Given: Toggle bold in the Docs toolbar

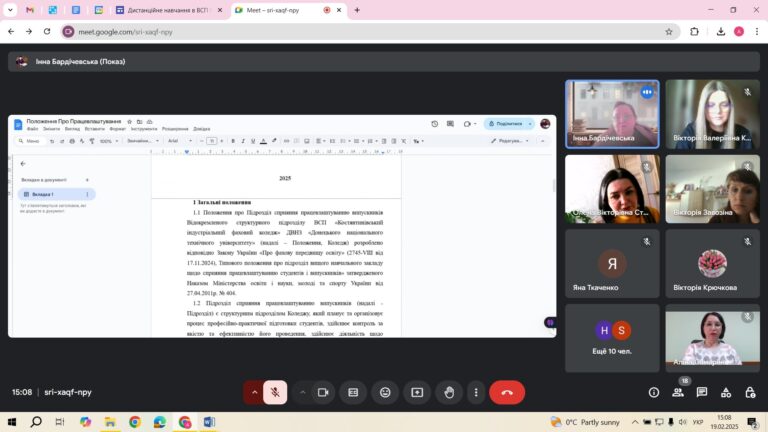Looking at the screenshot, I should coord(233,141).
